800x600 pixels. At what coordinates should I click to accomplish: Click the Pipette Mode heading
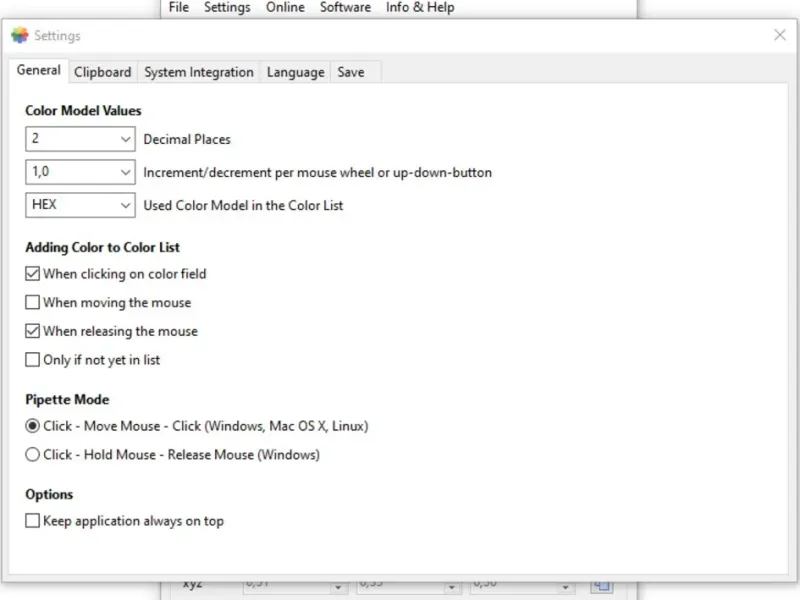tap(67, 399)
